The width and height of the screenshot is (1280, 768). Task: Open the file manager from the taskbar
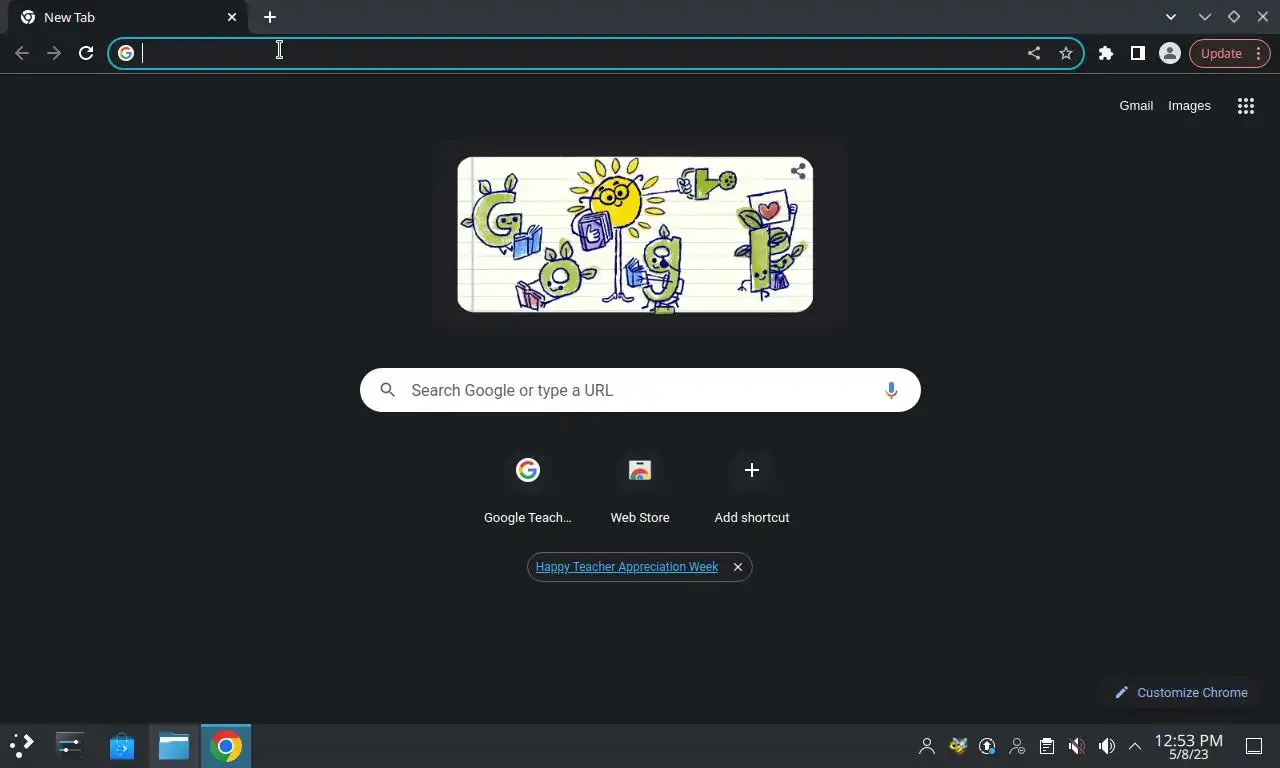(174, 746)
